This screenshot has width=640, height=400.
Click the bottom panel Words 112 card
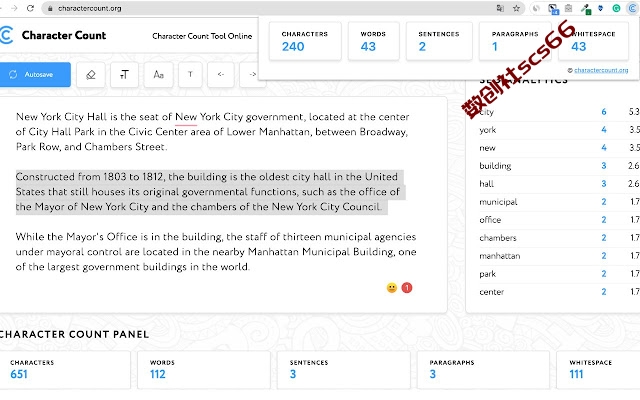(x=204, y=370)
